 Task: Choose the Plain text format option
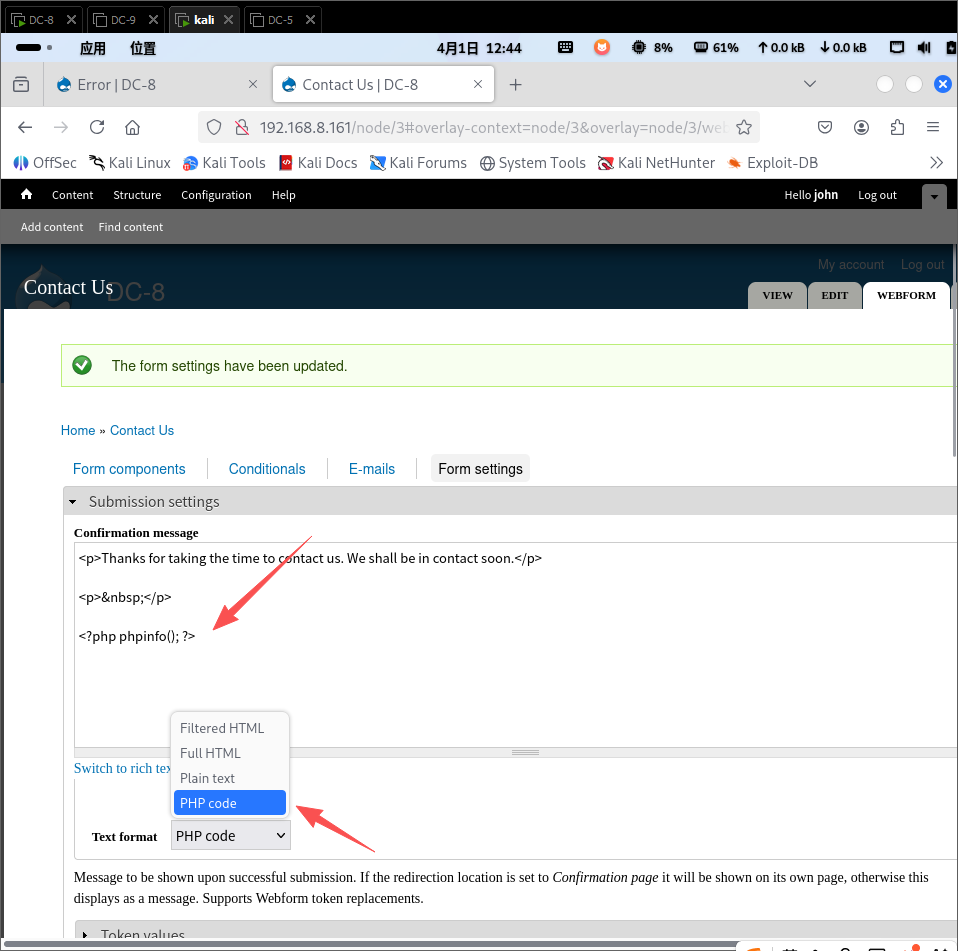coord(207,778)
